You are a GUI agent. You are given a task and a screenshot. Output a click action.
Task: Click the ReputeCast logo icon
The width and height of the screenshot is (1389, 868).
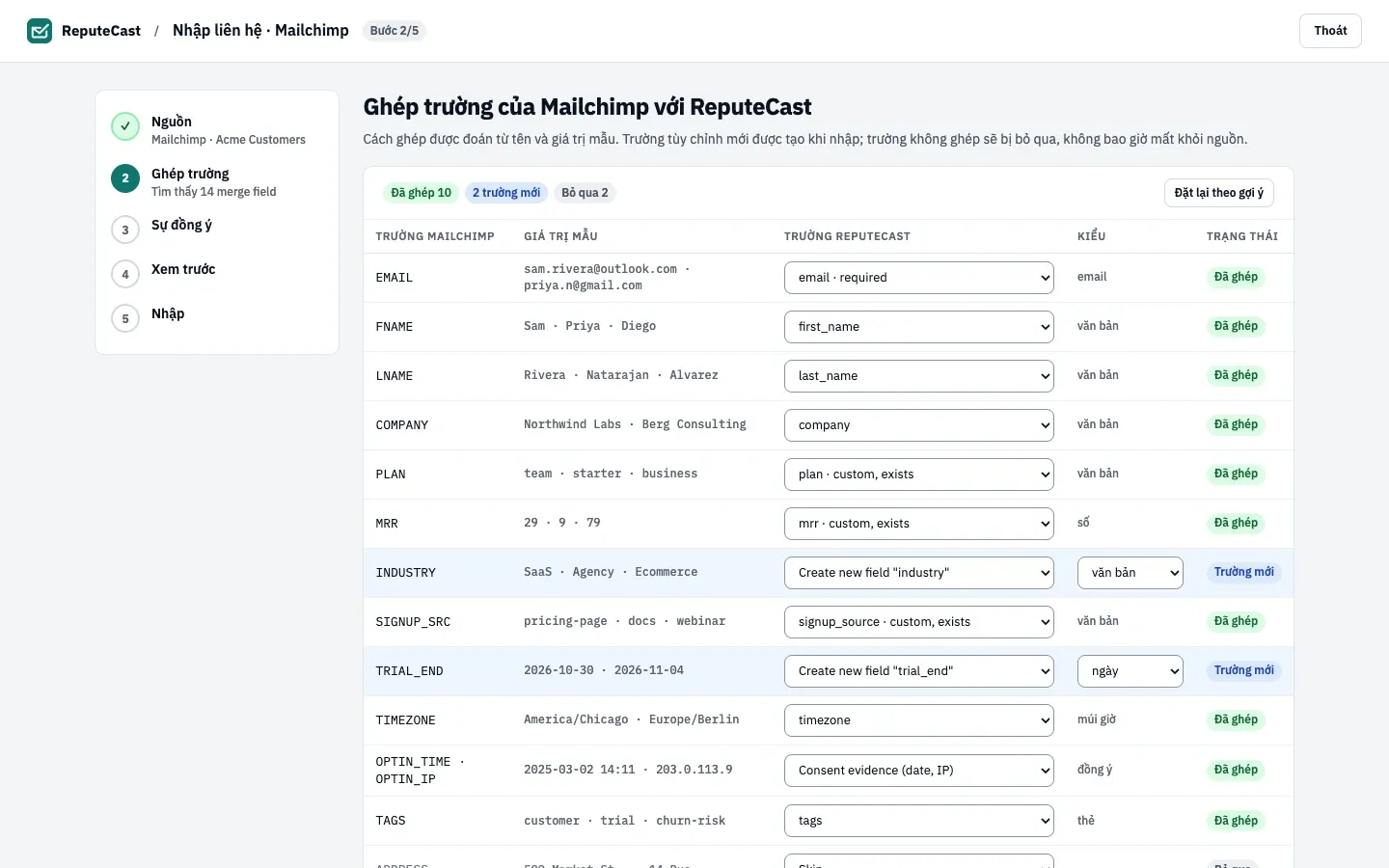point(40,31)
